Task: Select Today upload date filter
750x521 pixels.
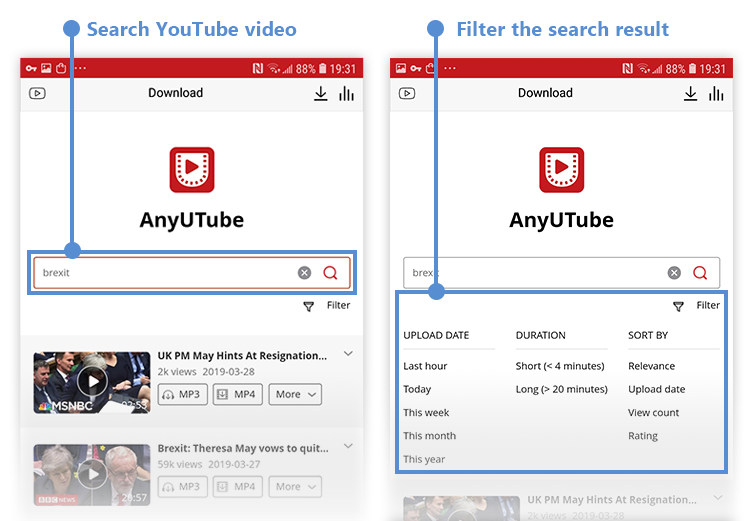Action: [x=417, y=389]
